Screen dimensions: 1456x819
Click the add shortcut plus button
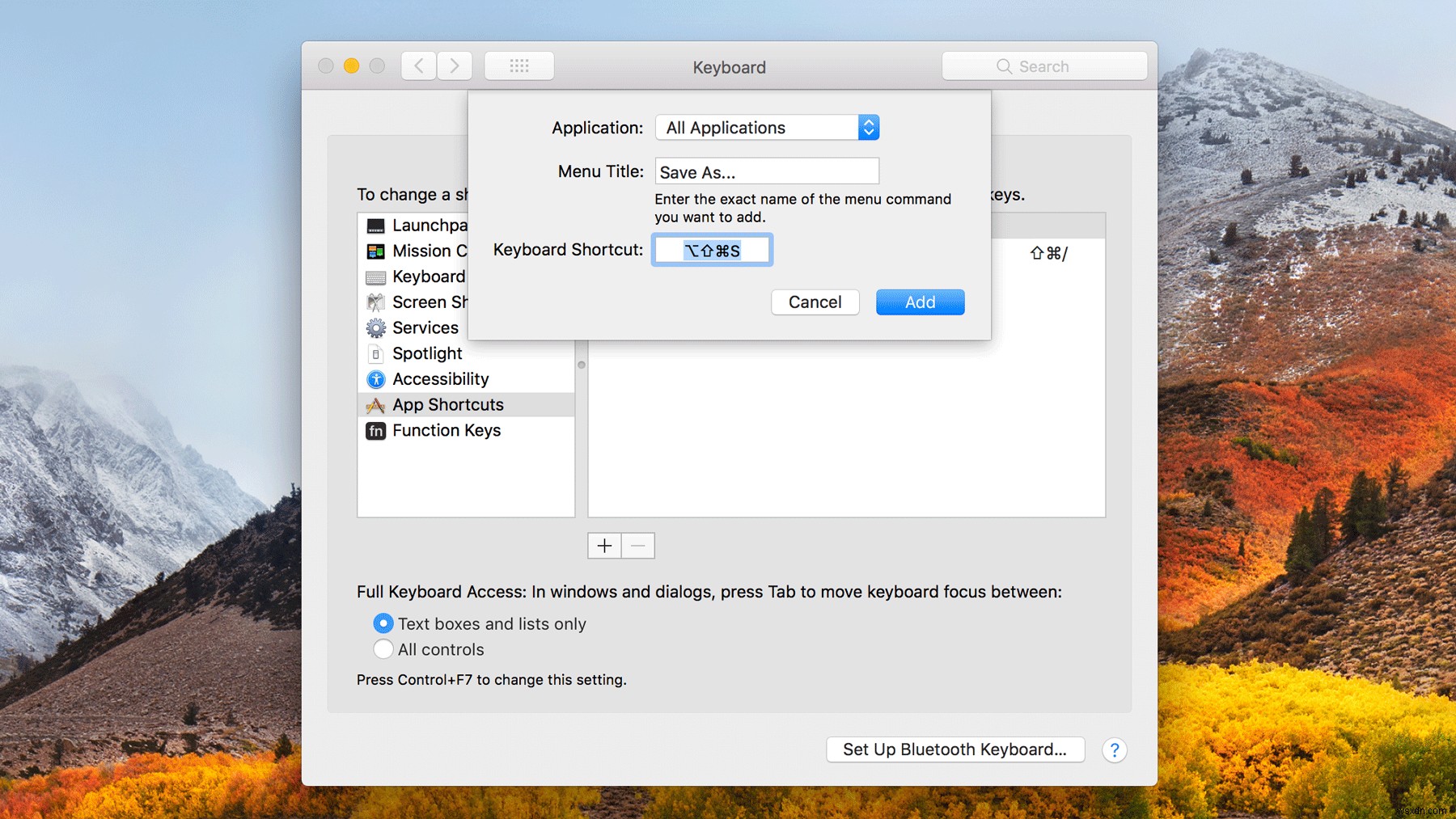click(604, 545)
